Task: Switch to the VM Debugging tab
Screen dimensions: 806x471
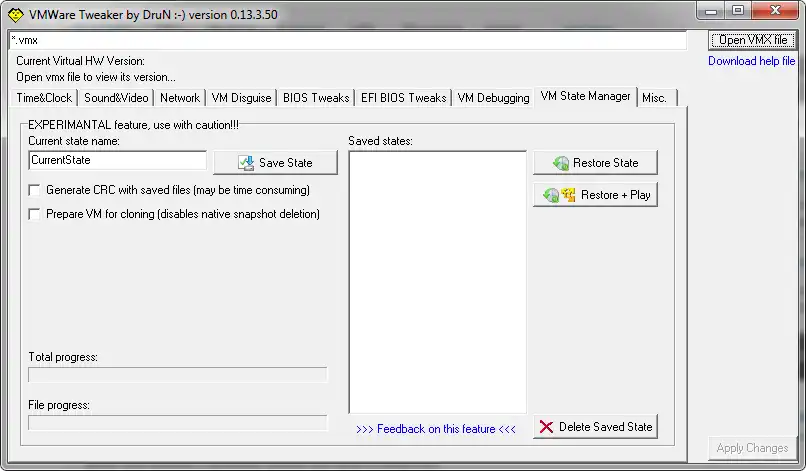Action: click(x=493, y=98)
